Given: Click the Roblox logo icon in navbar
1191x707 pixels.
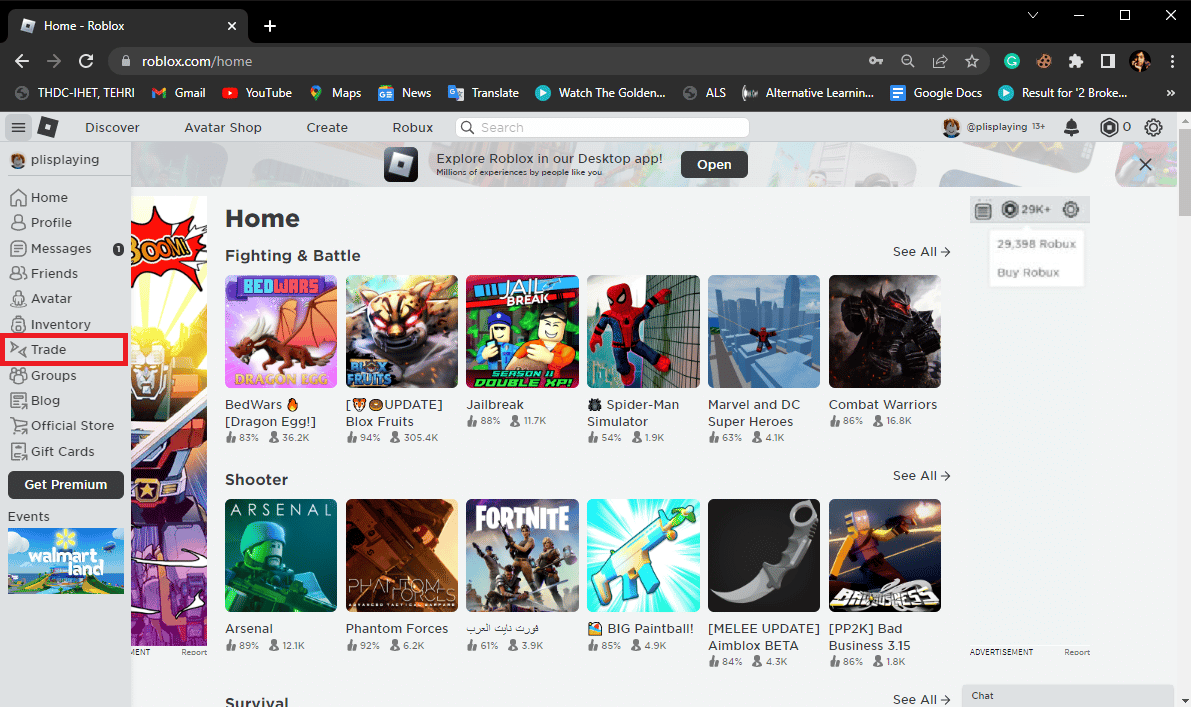Looking at the screenshot, I should point(48,128).
